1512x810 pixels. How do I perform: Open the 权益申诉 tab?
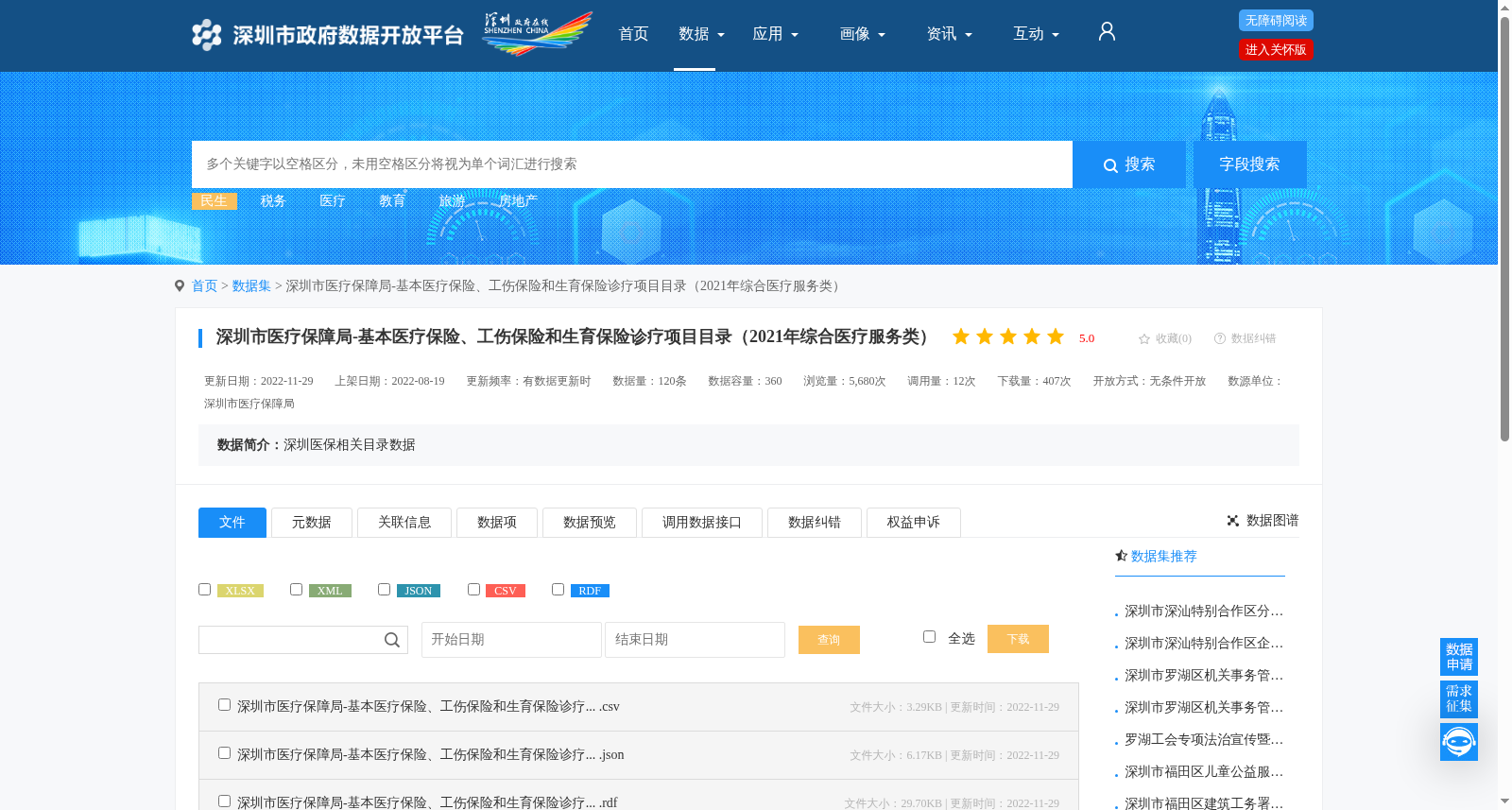tap(914, 523)
